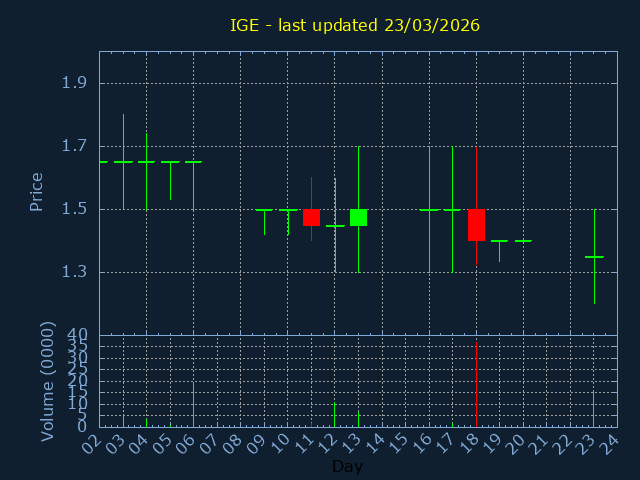Select the 40 volume tick label

pyautogui.click(x=77, y=335)
